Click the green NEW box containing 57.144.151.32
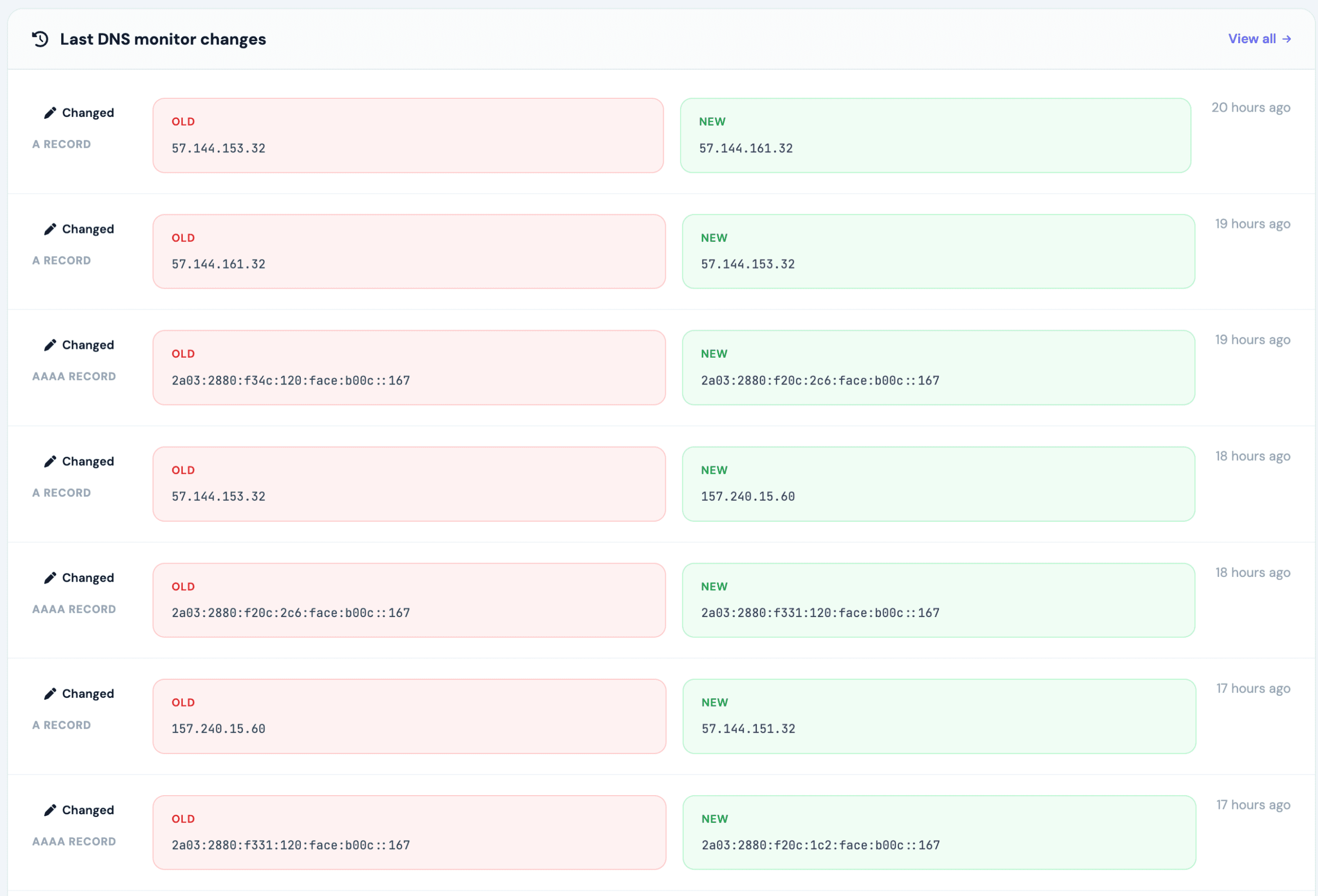1318x896 pixels. coord(938,716)
